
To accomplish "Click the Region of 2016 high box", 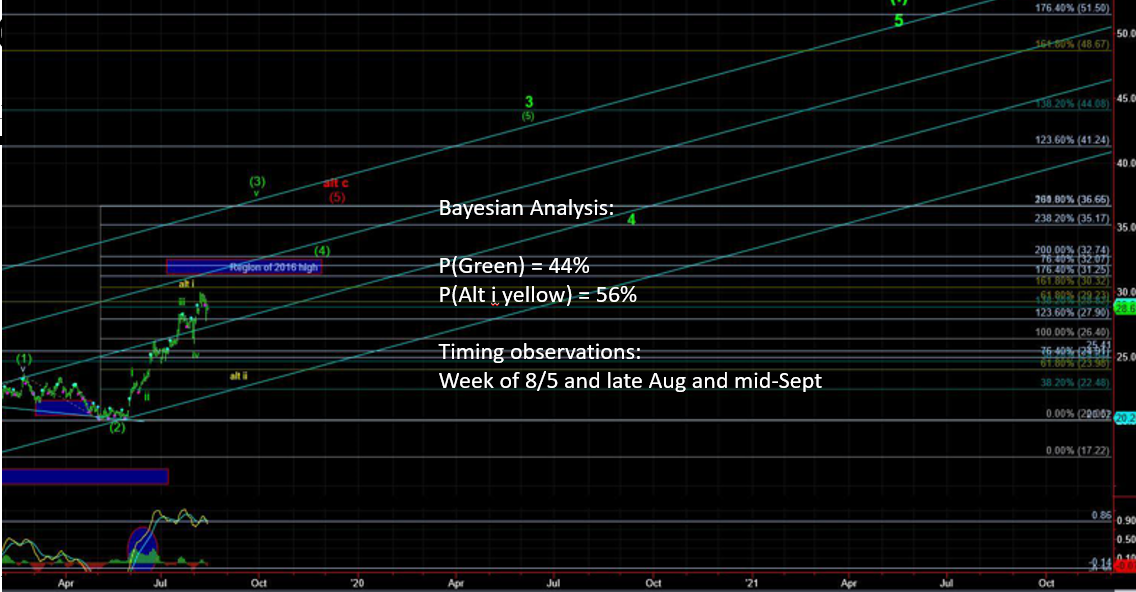I will coord(244,267).
